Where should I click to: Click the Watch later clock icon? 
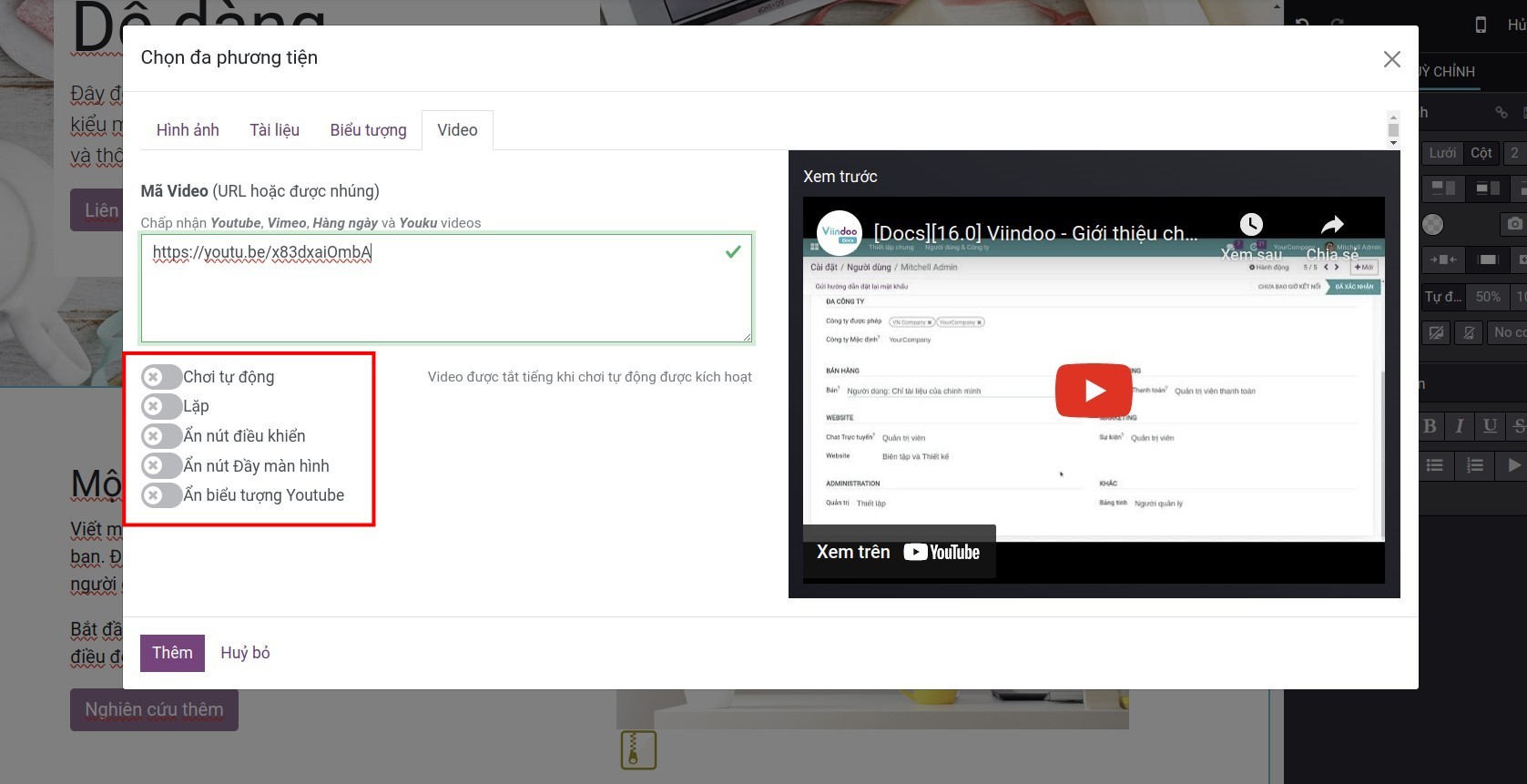[x=1251, y=225]
